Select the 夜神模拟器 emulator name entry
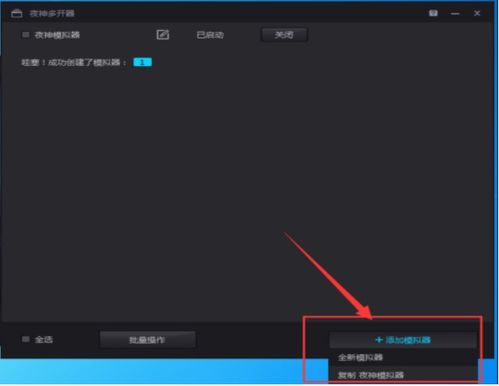499x386 pixels. (57, 35)
